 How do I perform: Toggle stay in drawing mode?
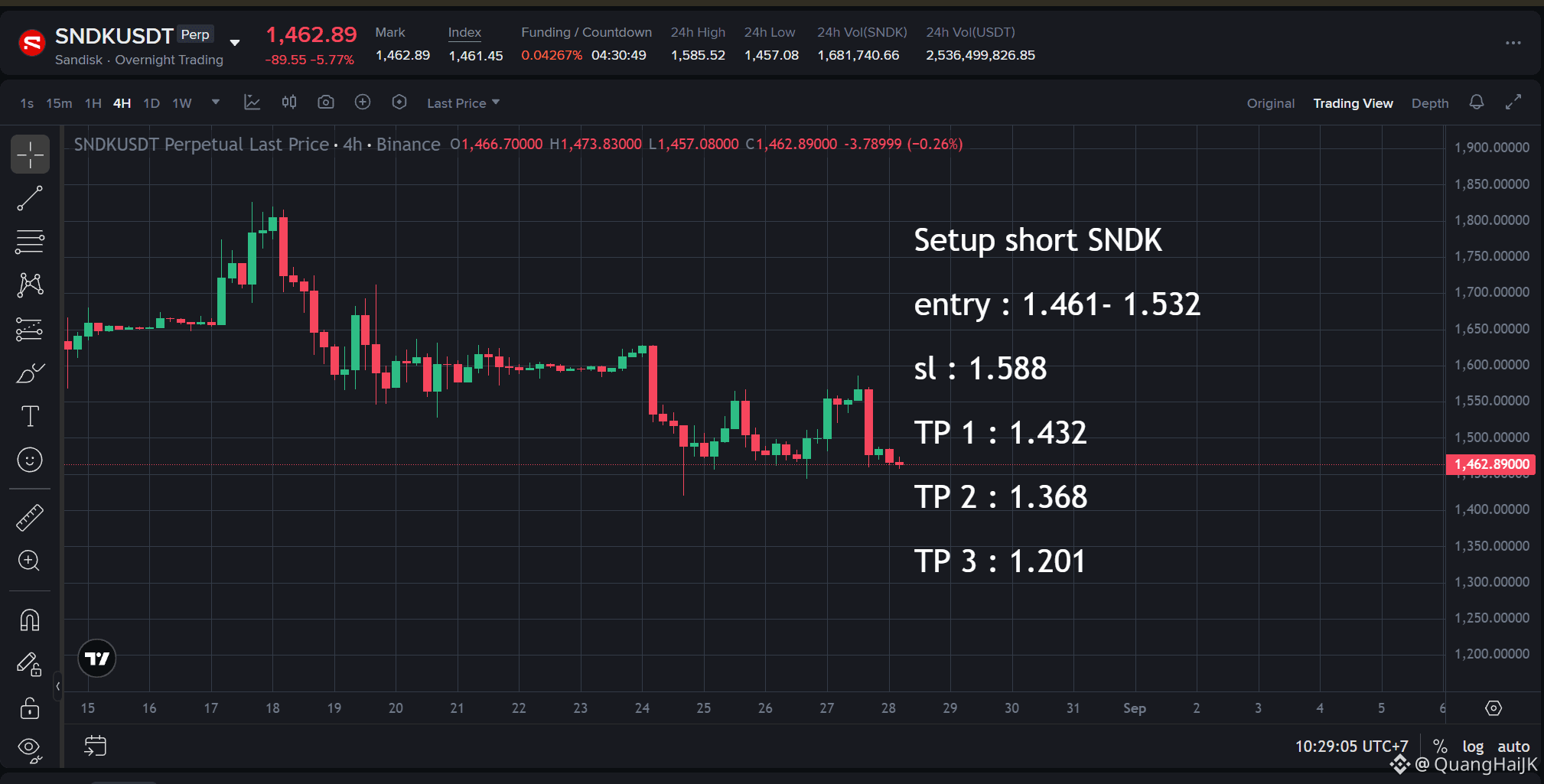point(30,664)
